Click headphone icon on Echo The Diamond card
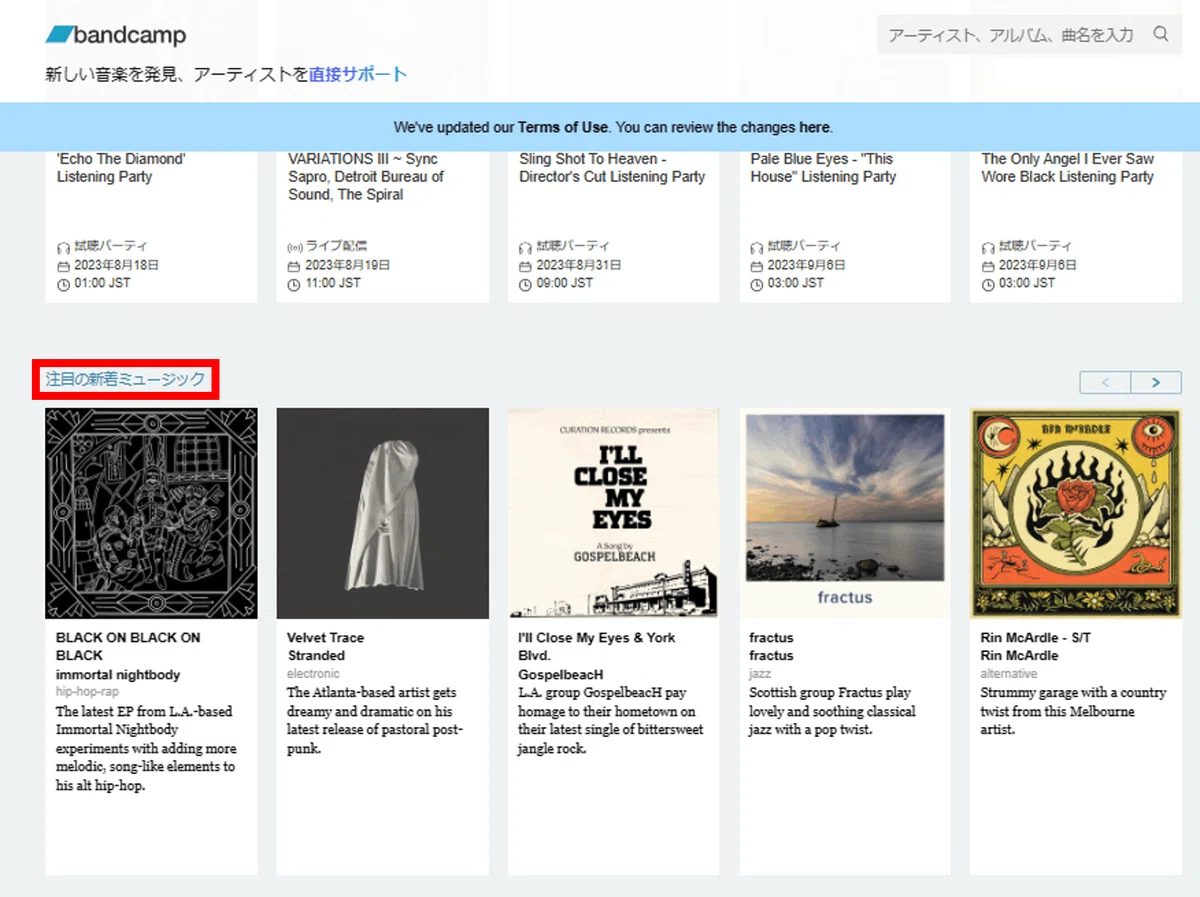Image resolution: width=1200 pixels, height=897 pixels. coord(63,247)
